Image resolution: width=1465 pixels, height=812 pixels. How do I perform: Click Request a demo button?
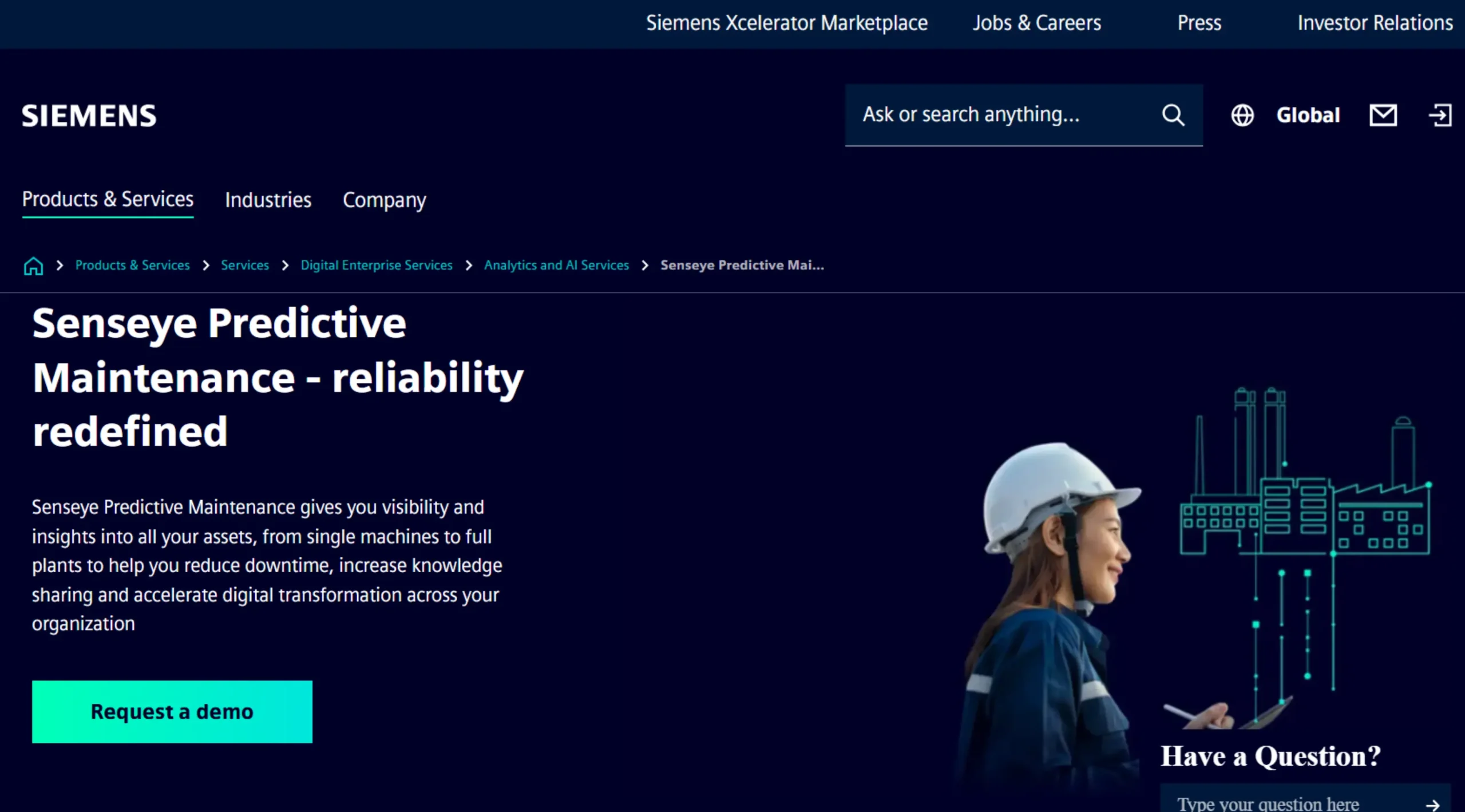coord(172,711)
